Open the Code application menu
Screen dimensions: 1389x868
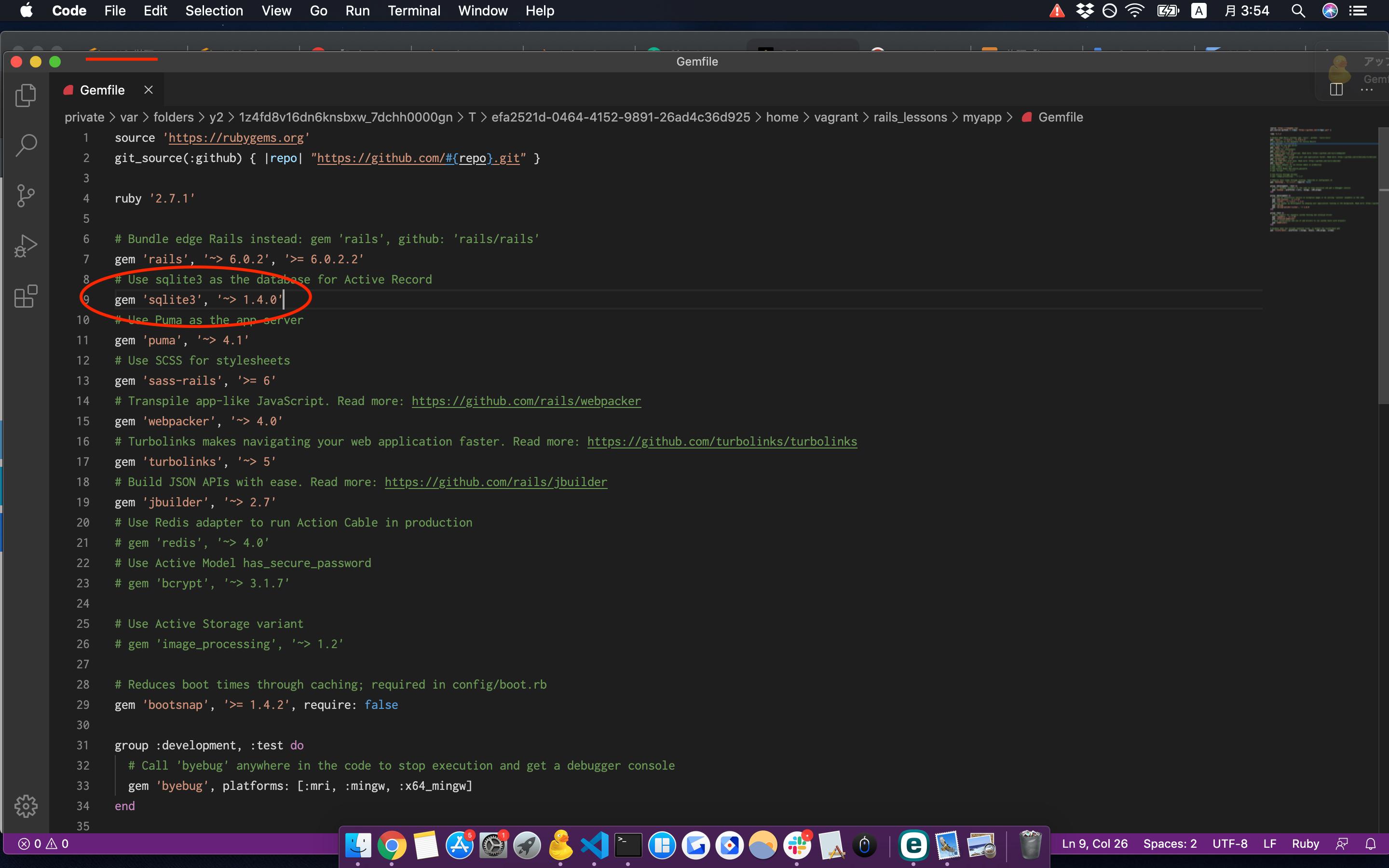click(69, 10)
